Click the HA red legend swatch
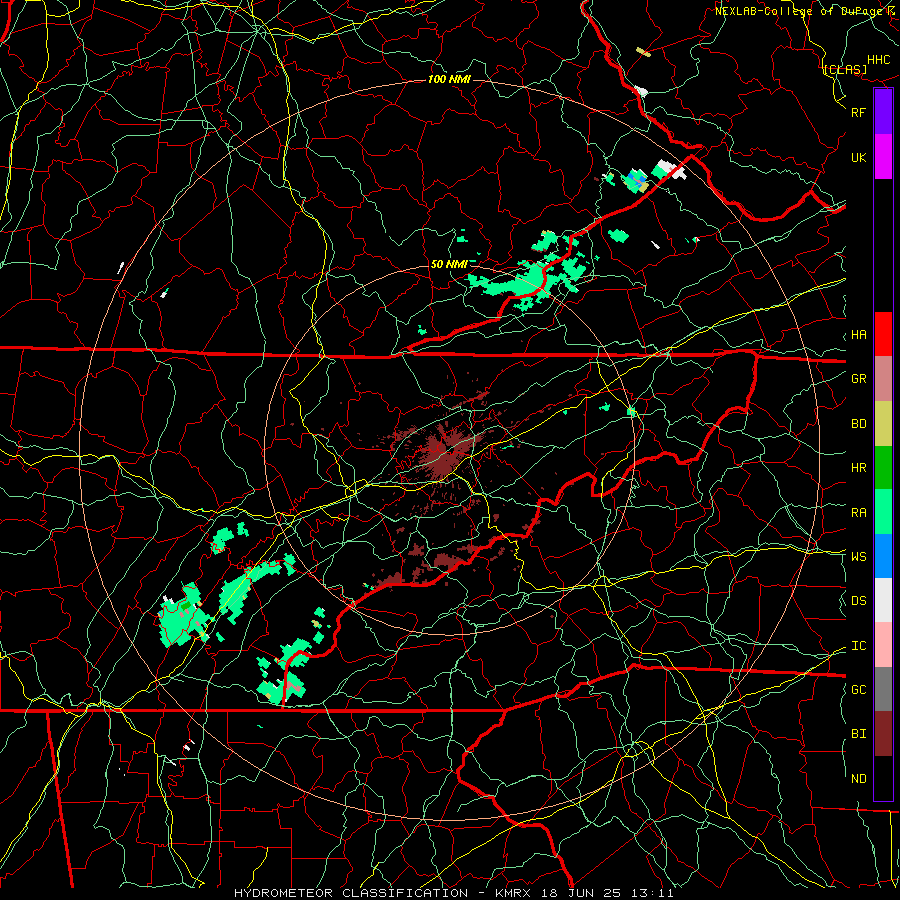900x900 pixels. tap(883, 334)
